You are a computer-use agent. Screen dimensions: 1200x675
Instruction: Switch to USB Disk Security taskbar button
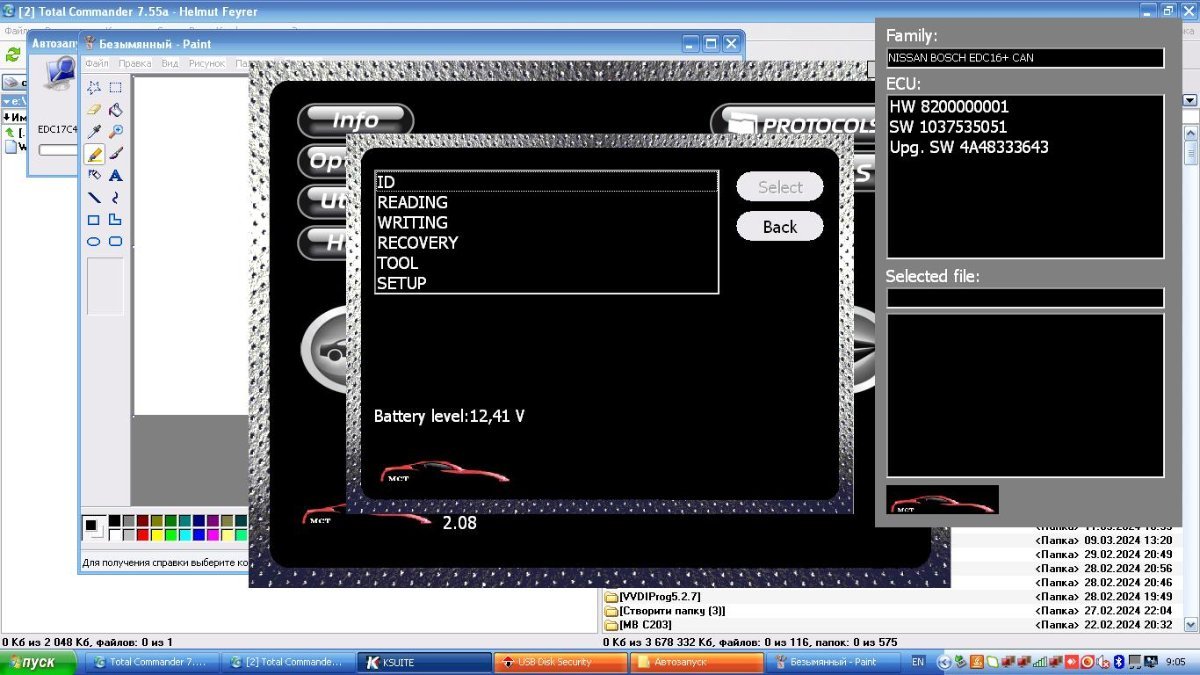560,662
